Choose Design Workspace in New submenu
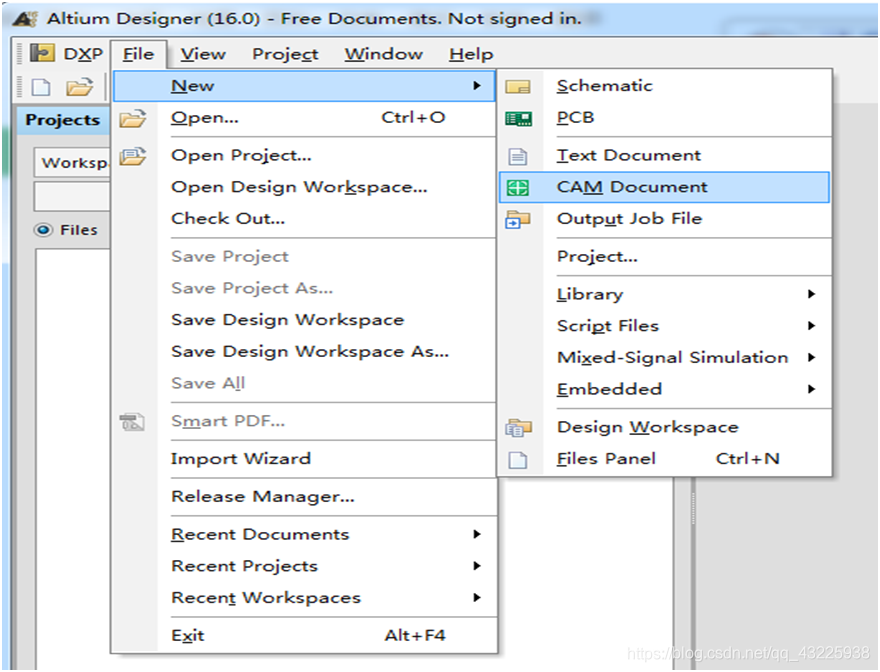The image size is (880, 672). [664, 427]
